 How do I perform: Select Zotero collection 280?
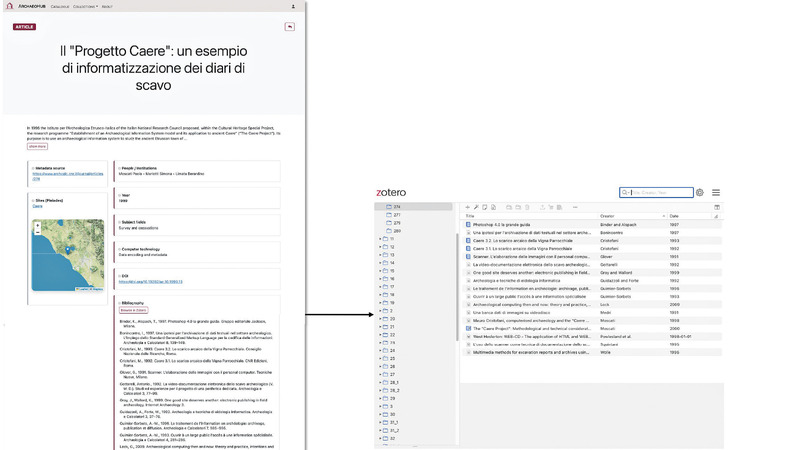pyautogui.click(x=396, y=231)
